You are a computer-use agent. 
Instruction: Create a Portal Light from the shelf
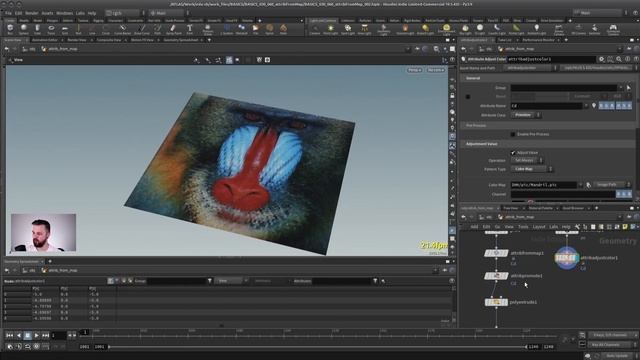(516, 29)
